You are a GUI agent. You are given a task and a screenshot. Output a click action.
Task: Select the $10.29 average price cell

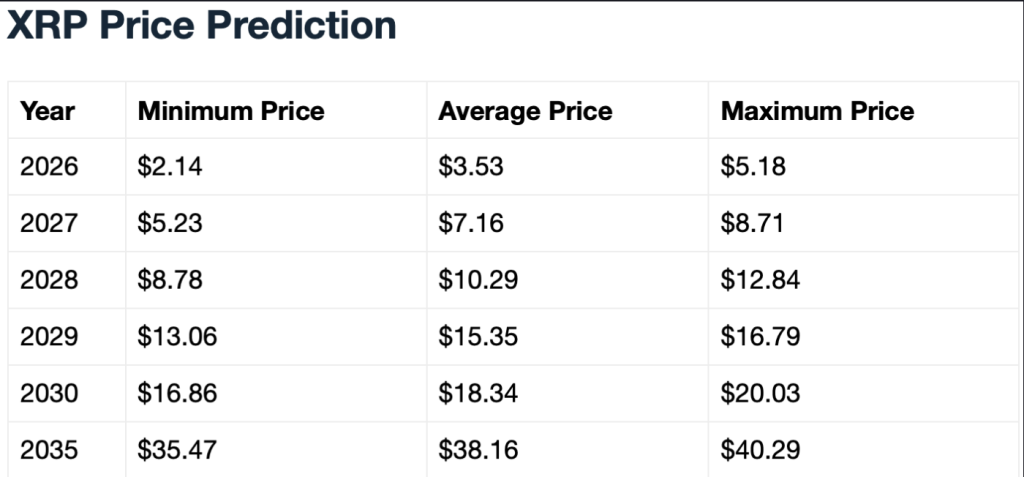[478, 280]
